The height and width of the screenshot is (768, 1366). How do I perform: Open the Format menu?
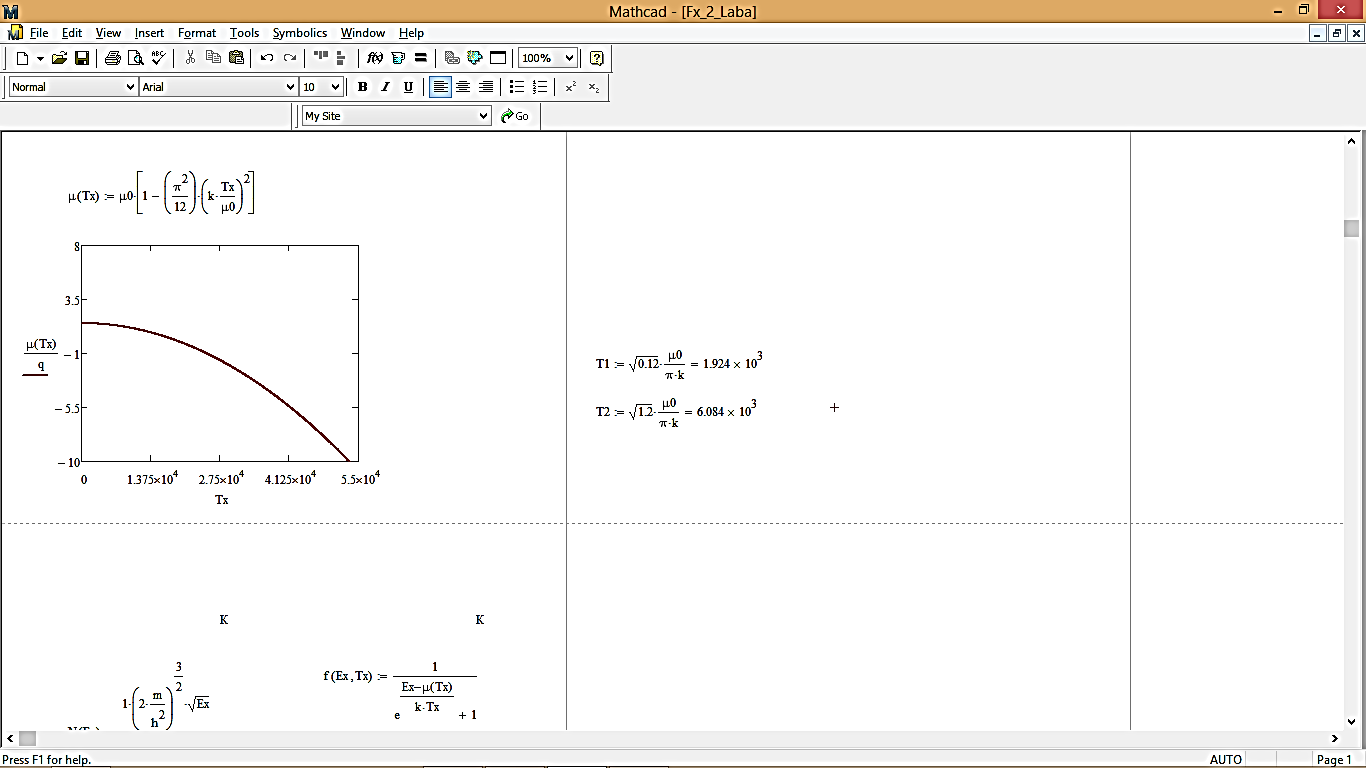(197, 33)
